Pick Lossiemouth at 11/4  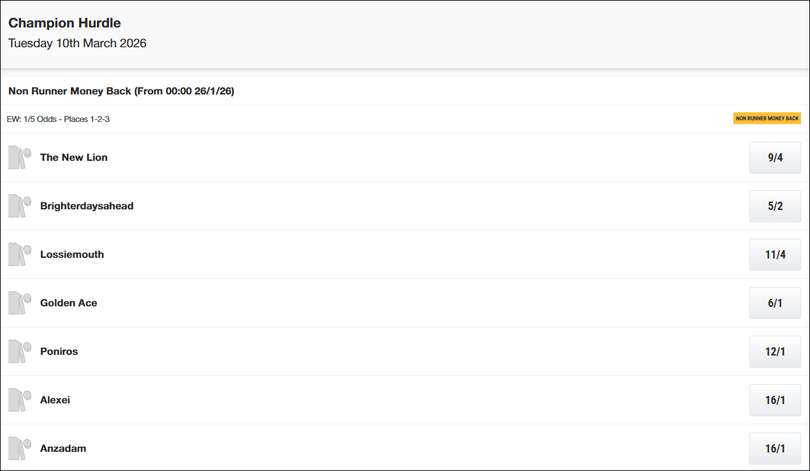click(x=775, y=255)
